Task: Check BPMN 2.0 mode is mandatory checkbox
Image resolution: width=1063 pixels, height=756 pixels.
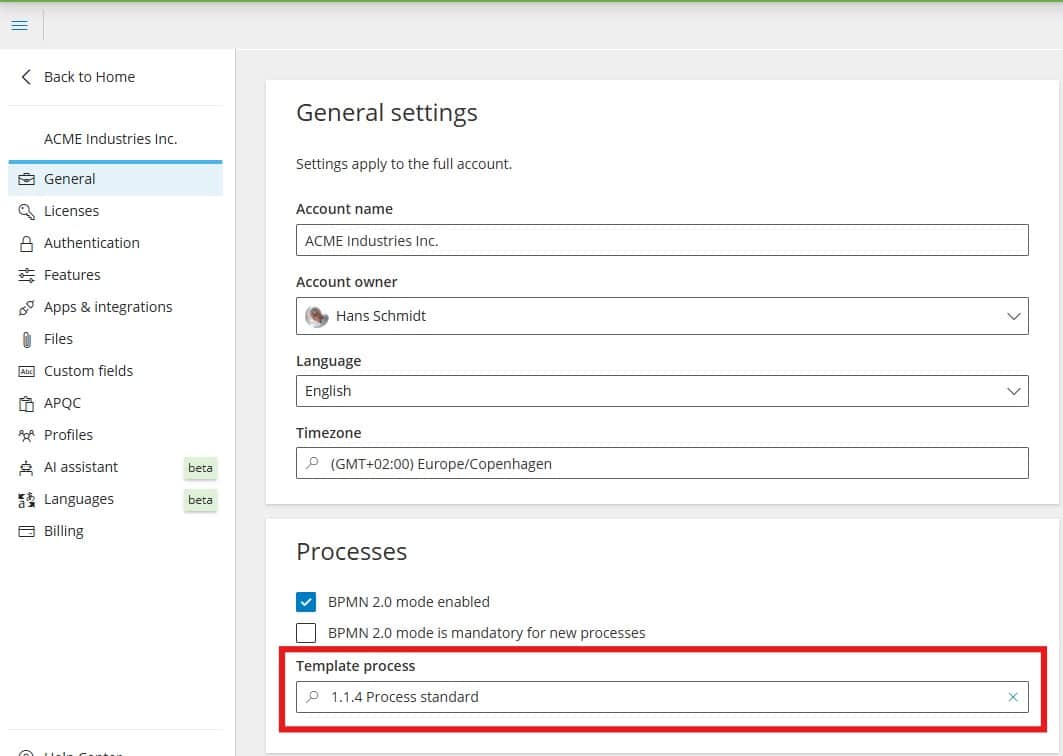Action: pyautogui.click(x=306, y=633)
